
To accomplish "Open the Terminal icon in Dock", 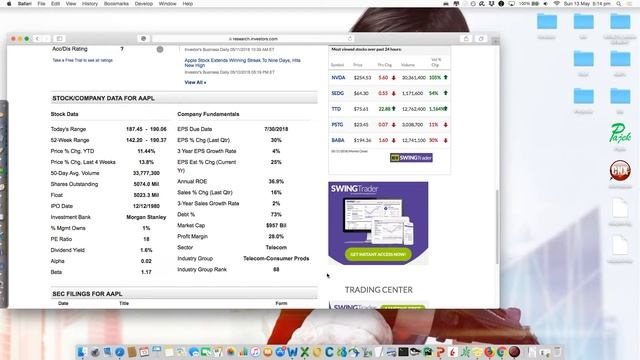I will [403, 352].
